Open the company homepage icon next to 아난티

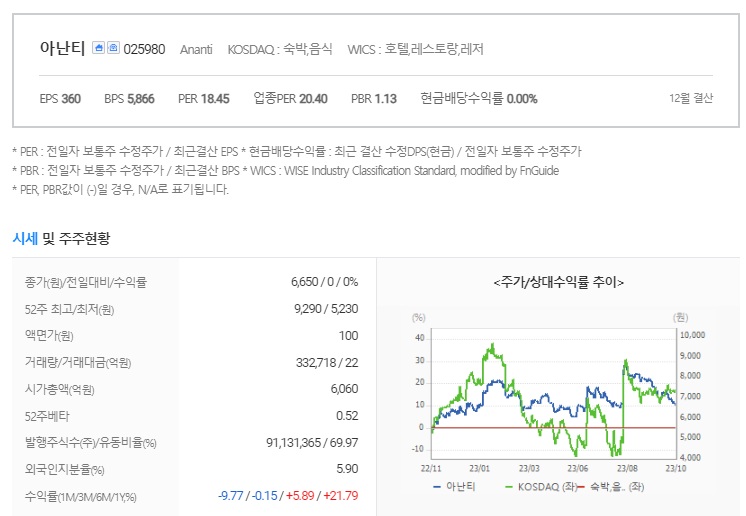98,48
